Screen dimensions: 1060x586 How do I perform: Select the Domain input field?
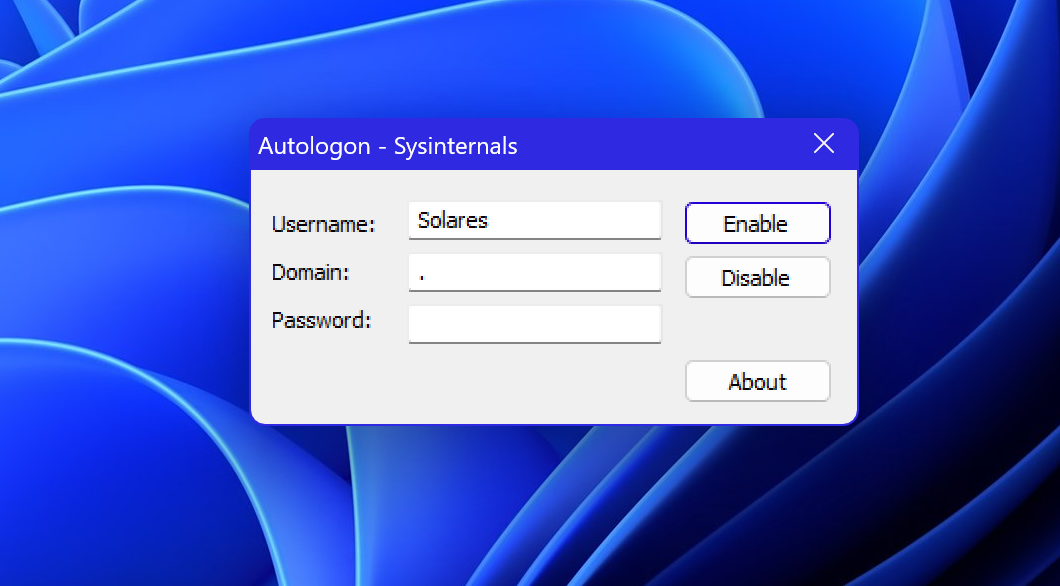tap(535, 272)
